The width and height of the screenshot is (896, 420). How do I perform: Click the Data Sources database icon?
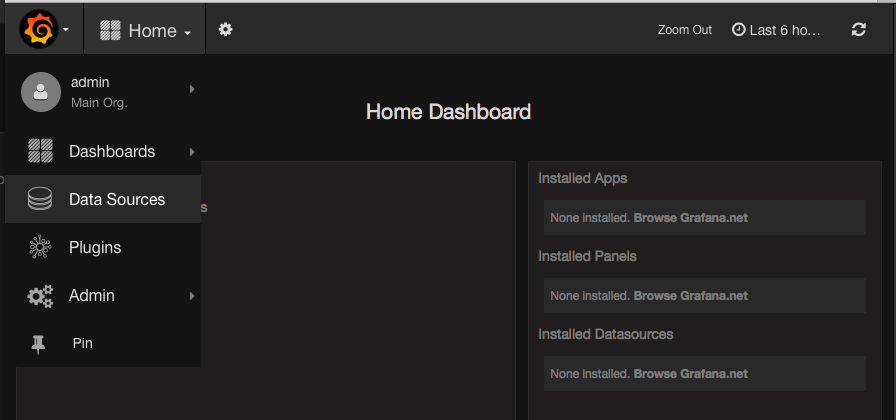click(x=40, y=200)
